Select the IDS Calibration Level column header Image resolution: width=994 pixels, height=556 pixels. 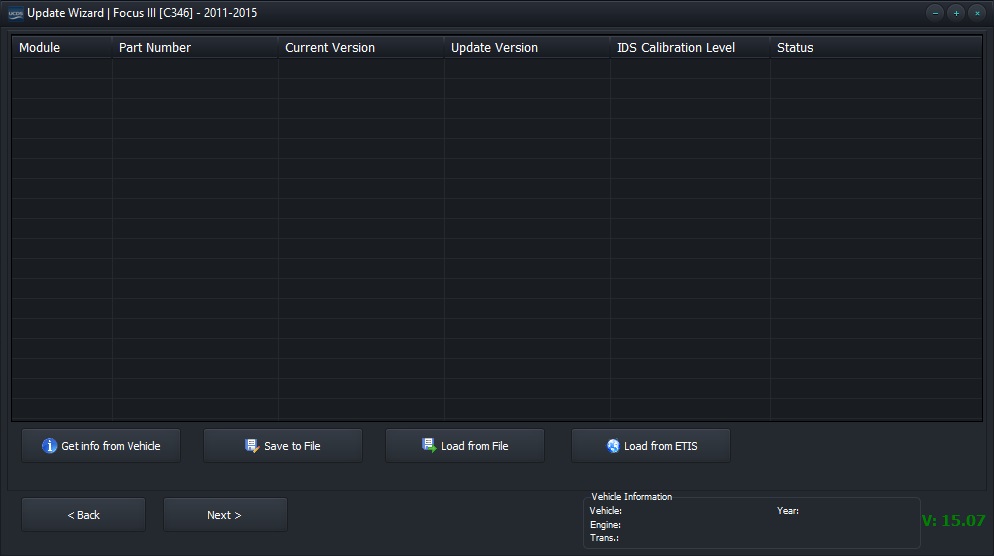pyautogui.click(x=690, y=48)
